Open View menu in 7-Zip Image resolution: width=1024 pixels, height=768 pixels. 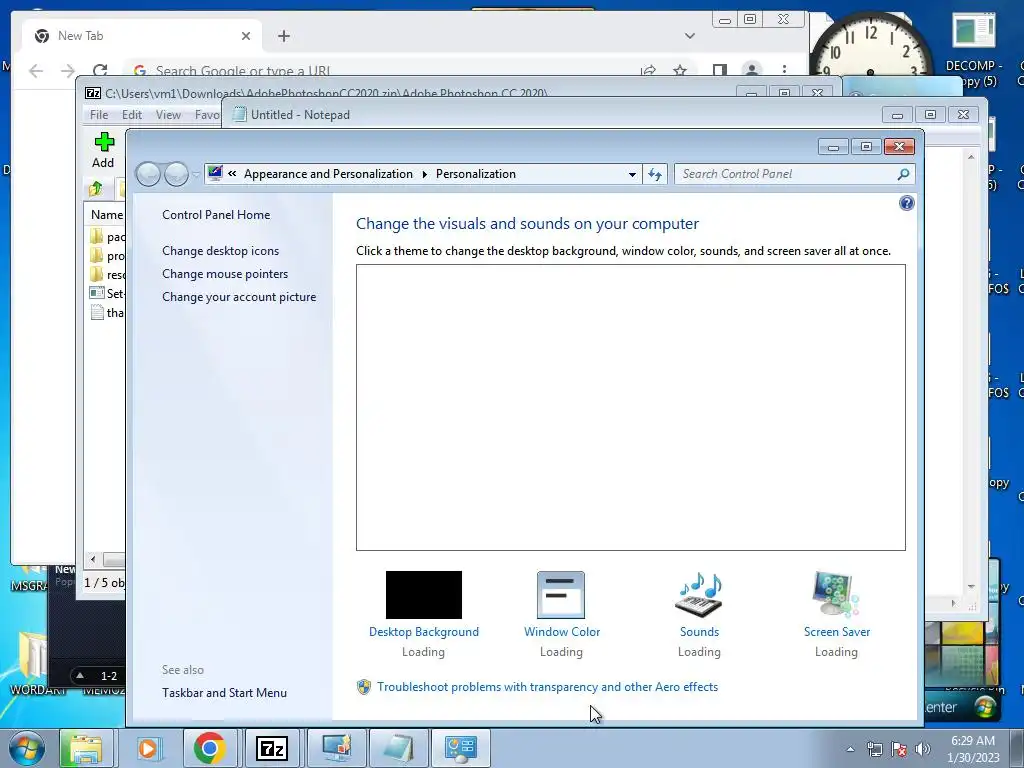coord(168,115)
